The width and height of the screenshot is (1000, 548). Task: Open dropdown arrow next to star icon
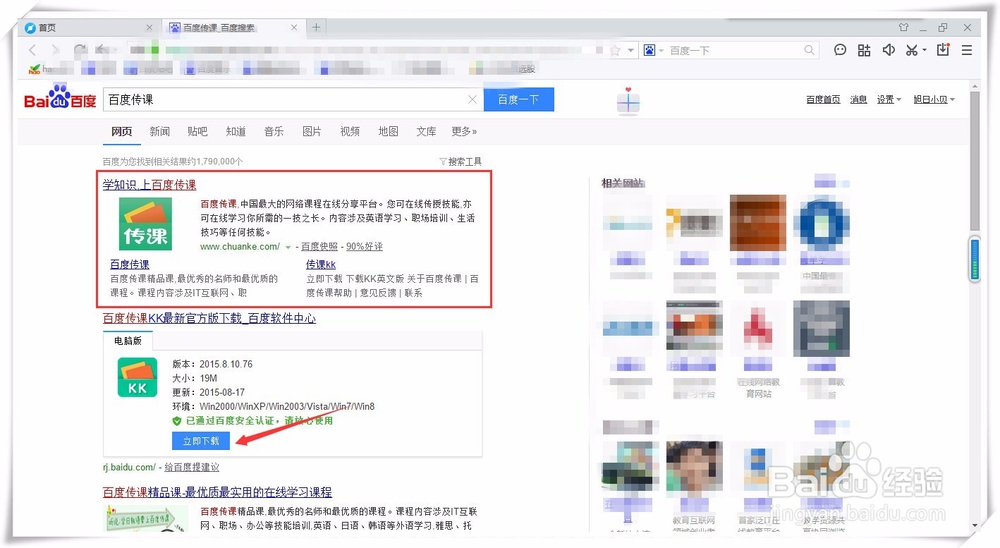coord(631,50)
